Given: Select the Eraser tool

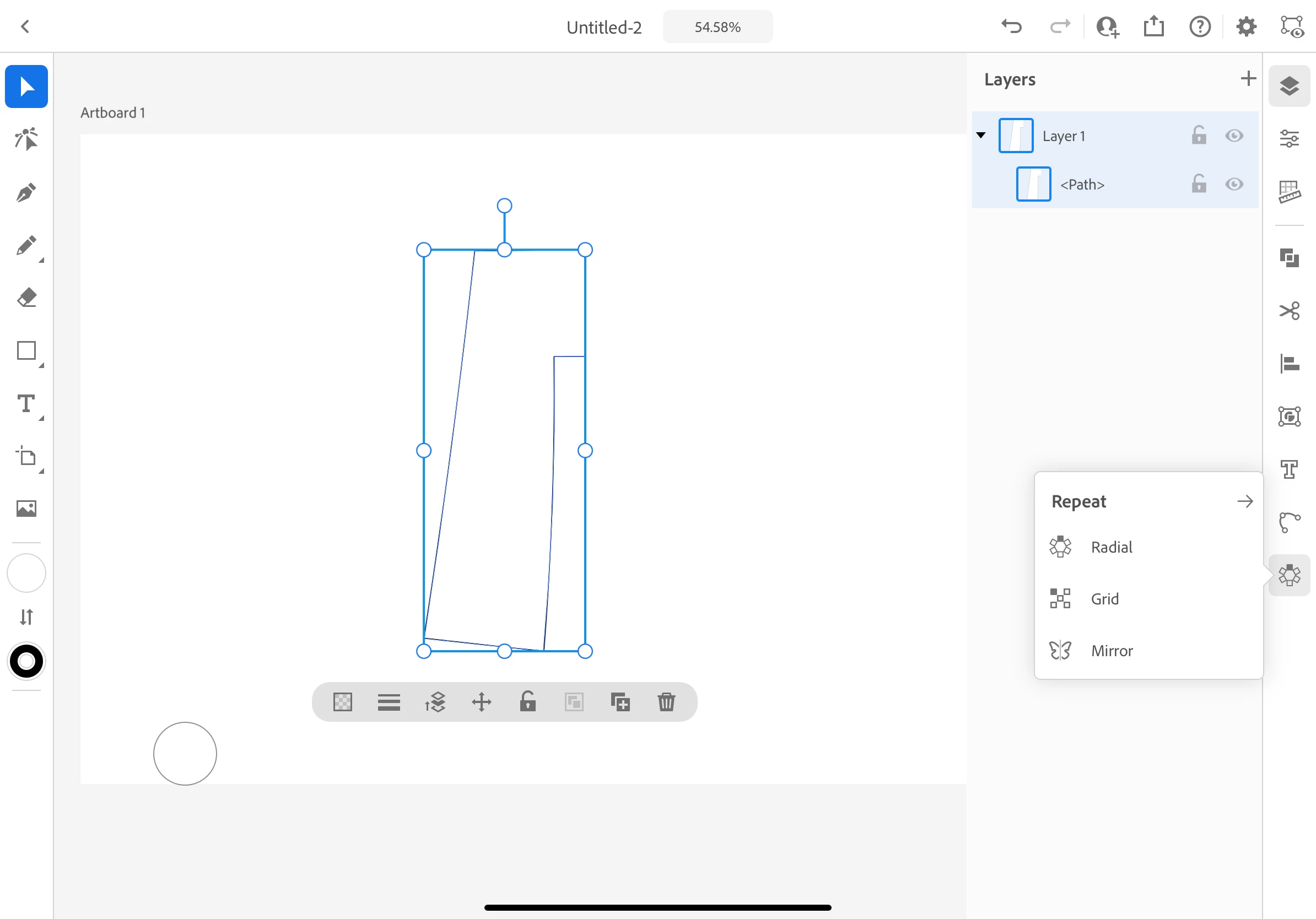Looking at the screenshot, I should [26, 298].
